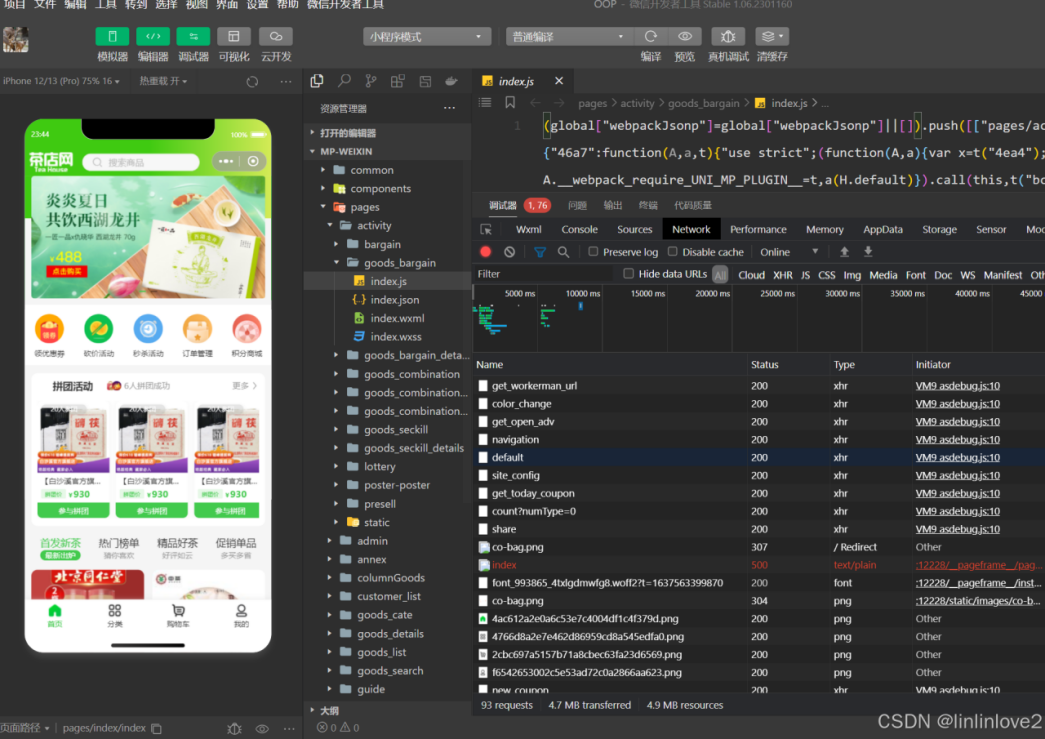Open the search sidebar icon
This screenshot has height=739, width=1045.
pyautogui.click(x=344, y=81)
